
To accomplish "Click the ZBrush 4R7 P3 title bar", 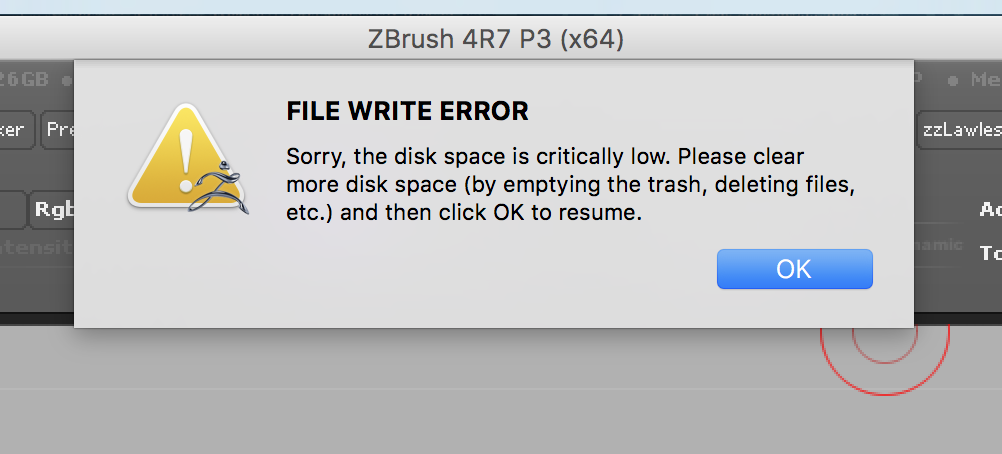I will pyautogui.click(x=495, y=40).
